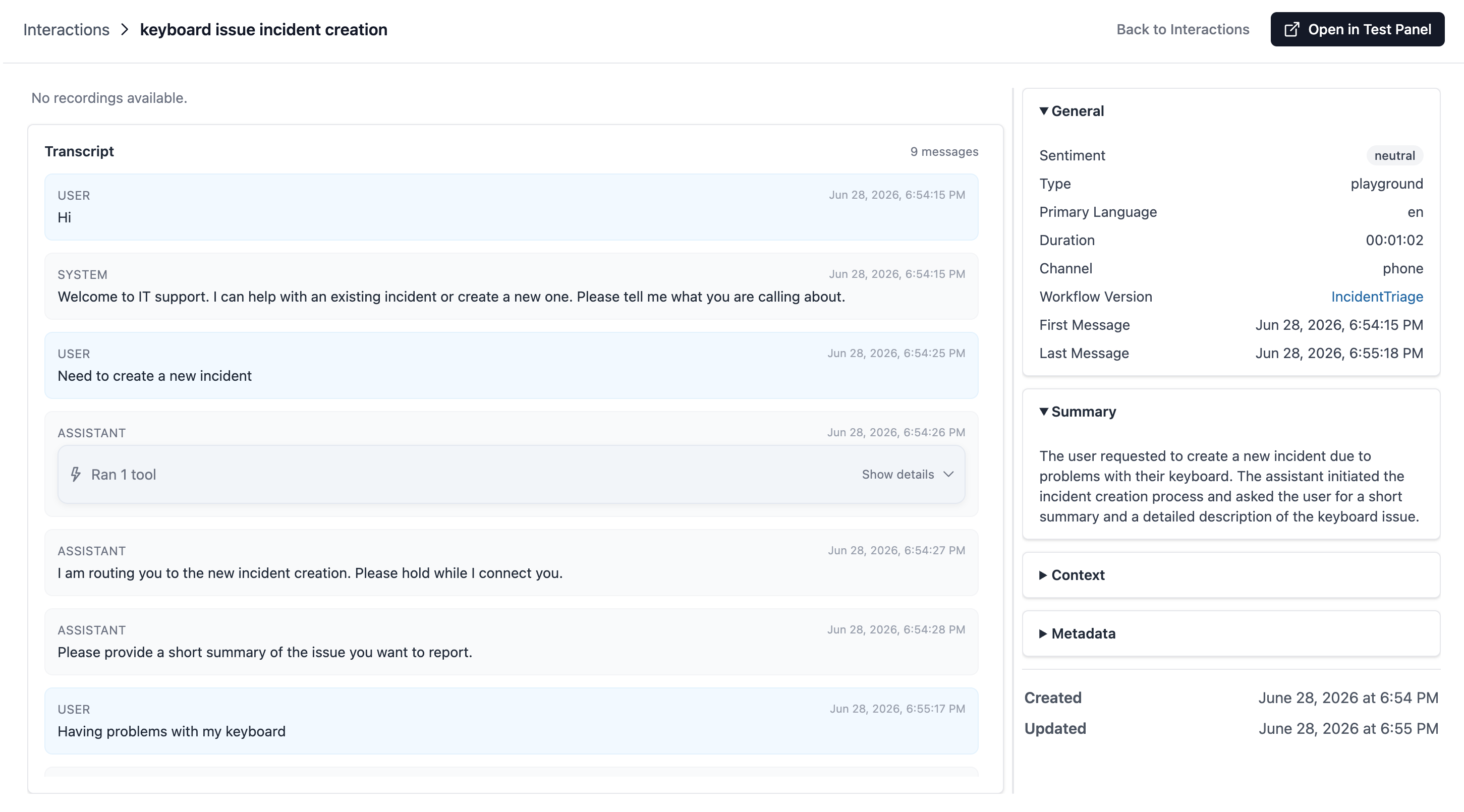
Task: Click the 6:54:25 PM timestamp on user message
Action: click(896, 353)
